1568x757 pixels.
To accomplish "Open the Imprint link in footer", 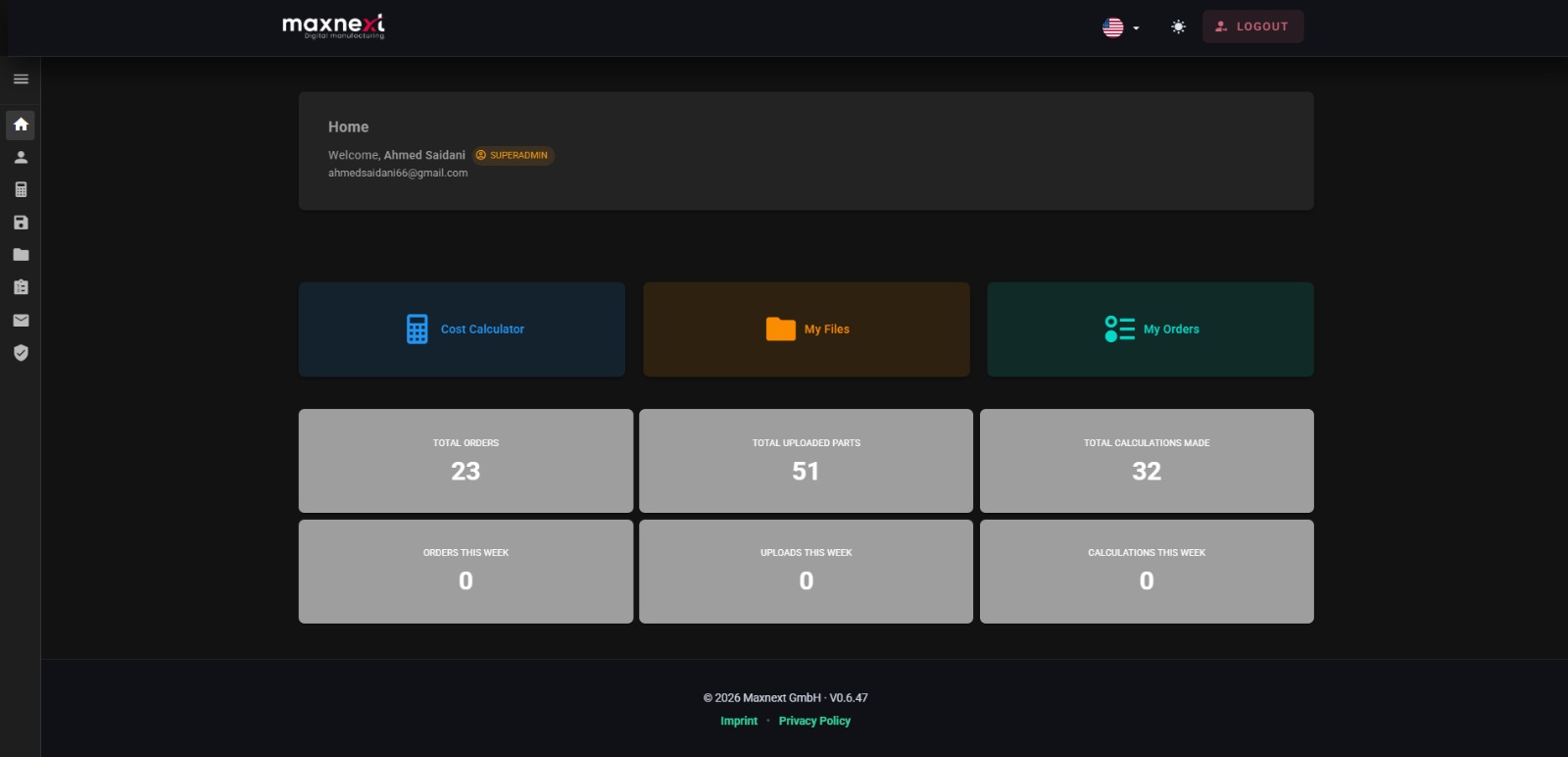I will (x=739, y=721).
